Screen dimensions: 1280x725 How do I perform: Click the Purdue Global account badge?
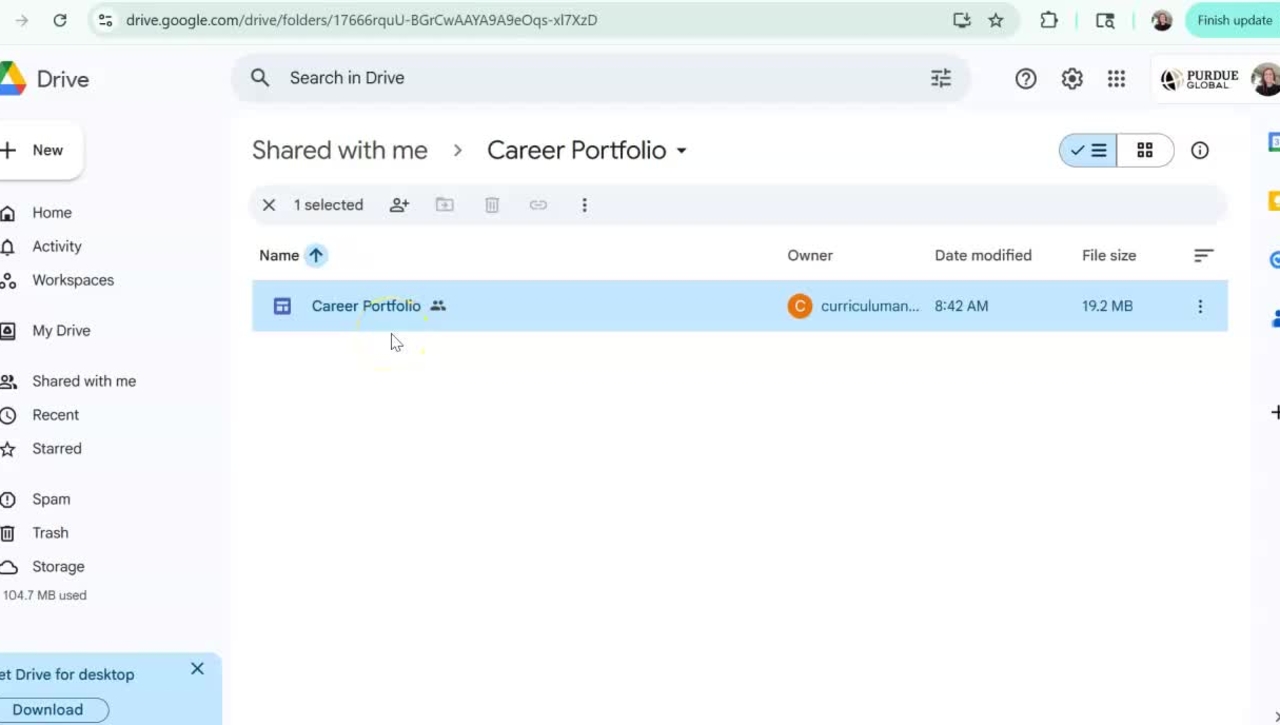point(1200,79)
